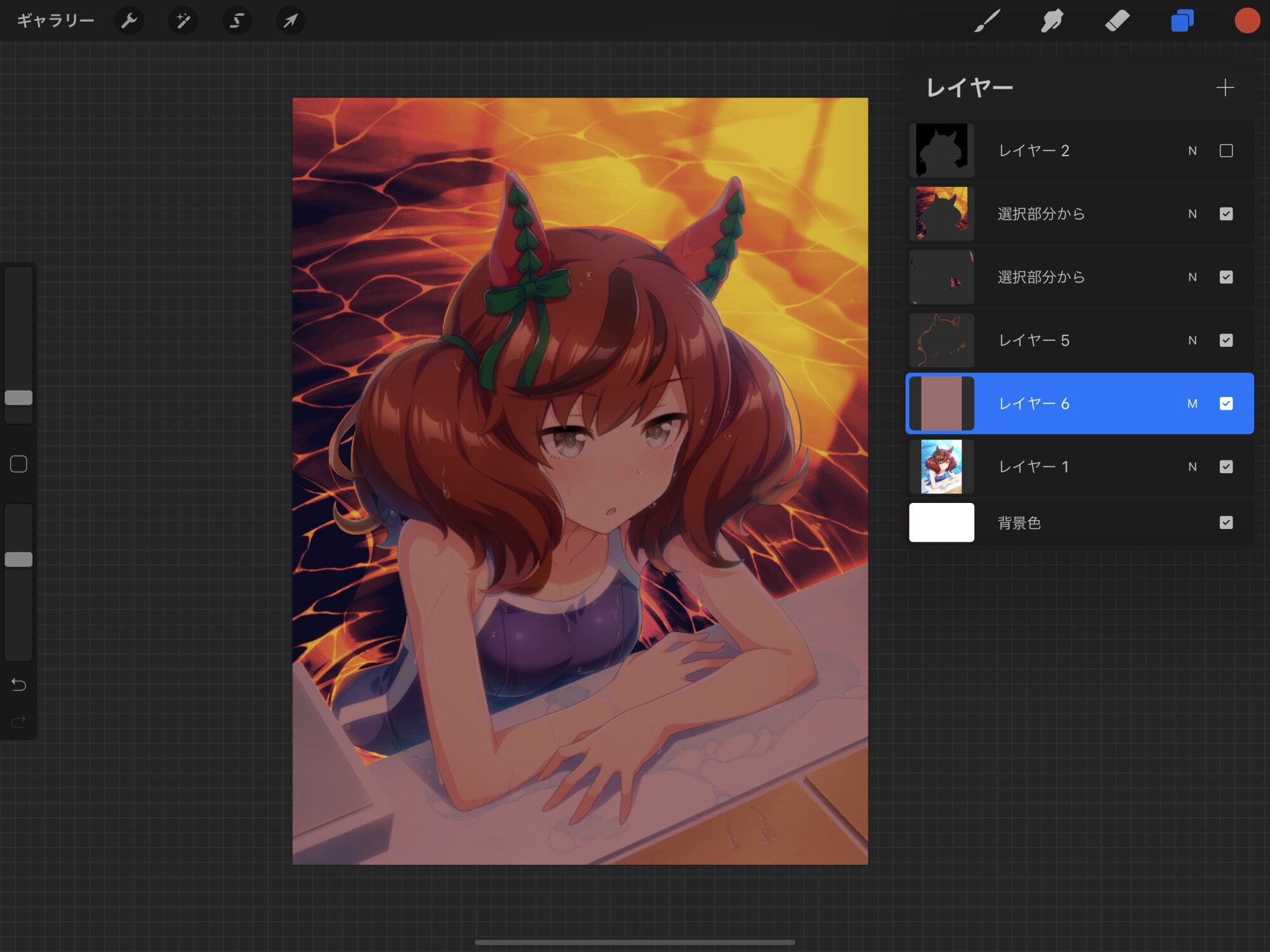
Task: Add a new layer with plus
Action: [1224, 88]
